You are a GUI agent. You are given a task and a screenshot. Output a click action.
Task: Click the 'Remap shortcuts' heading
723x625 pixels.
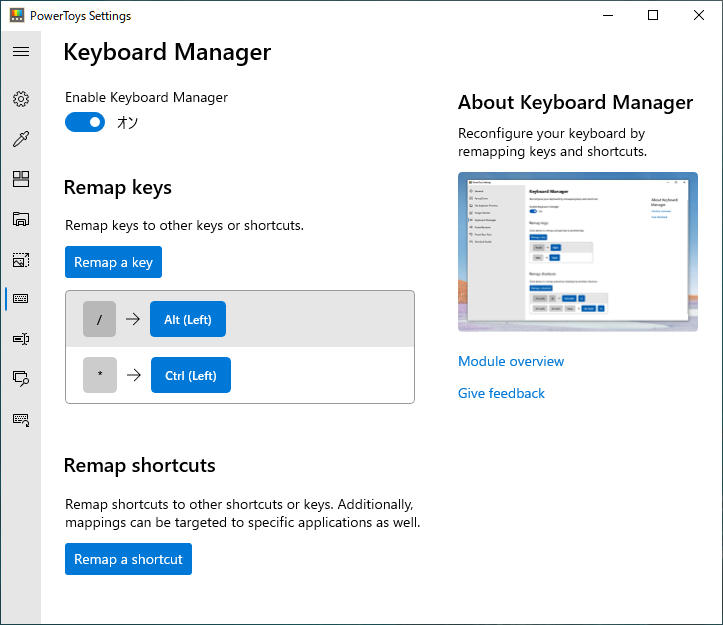pos(140,465)
